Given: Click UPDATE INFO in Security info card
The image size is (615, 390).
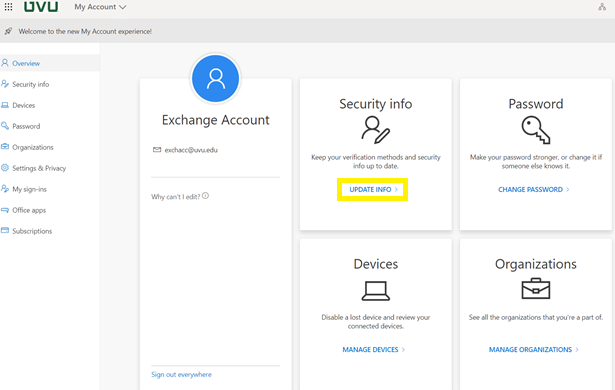Looking at the screenshot, I should (x=373, y=190).
